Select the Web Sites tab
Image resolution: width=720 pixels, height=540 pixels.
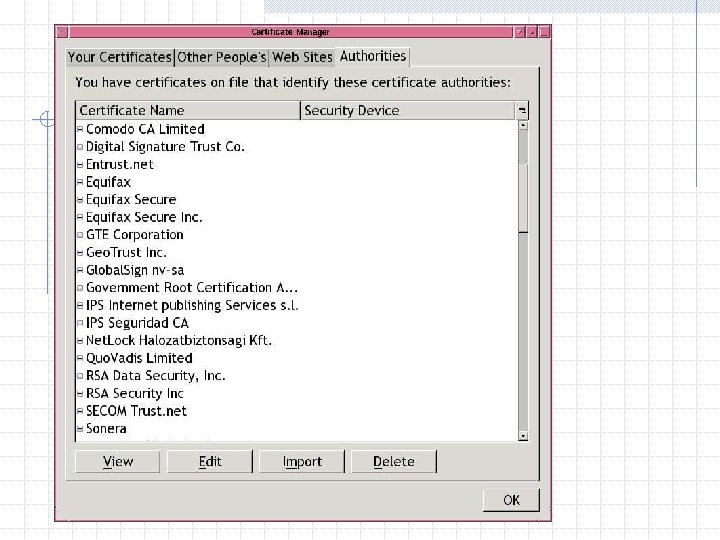point(302,57)
